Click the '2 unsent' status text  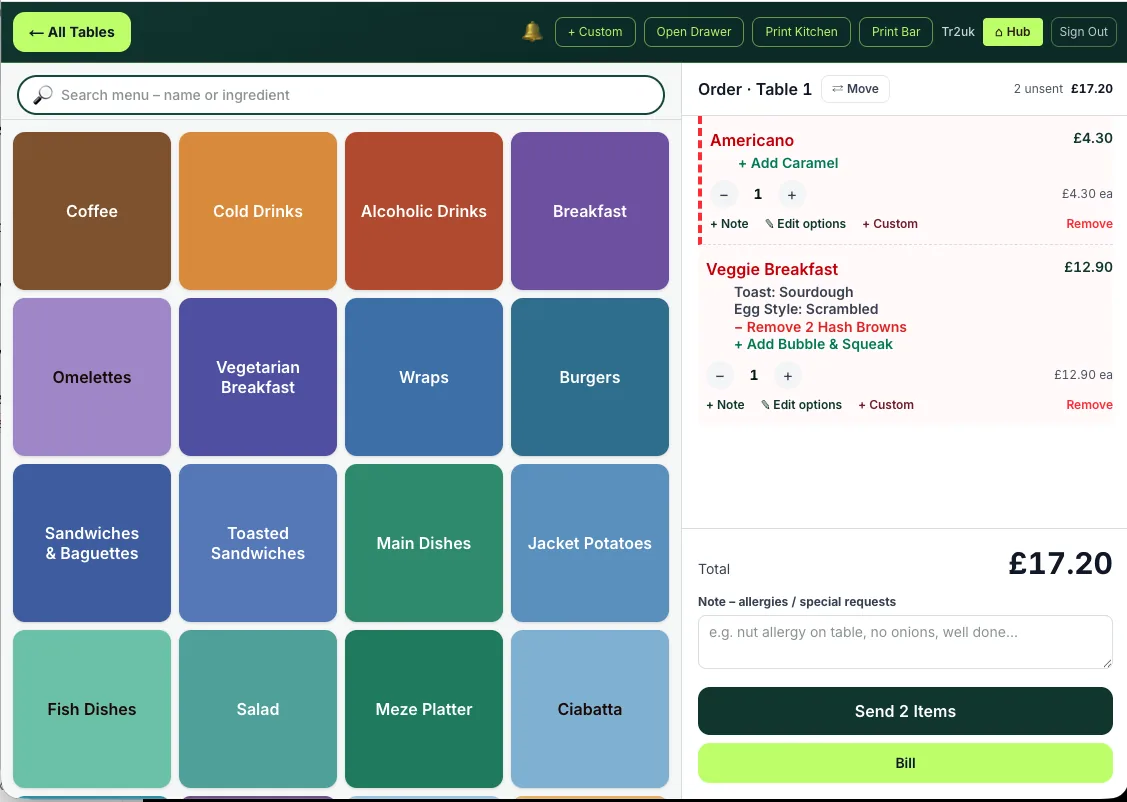click(x=1038, y=88)
